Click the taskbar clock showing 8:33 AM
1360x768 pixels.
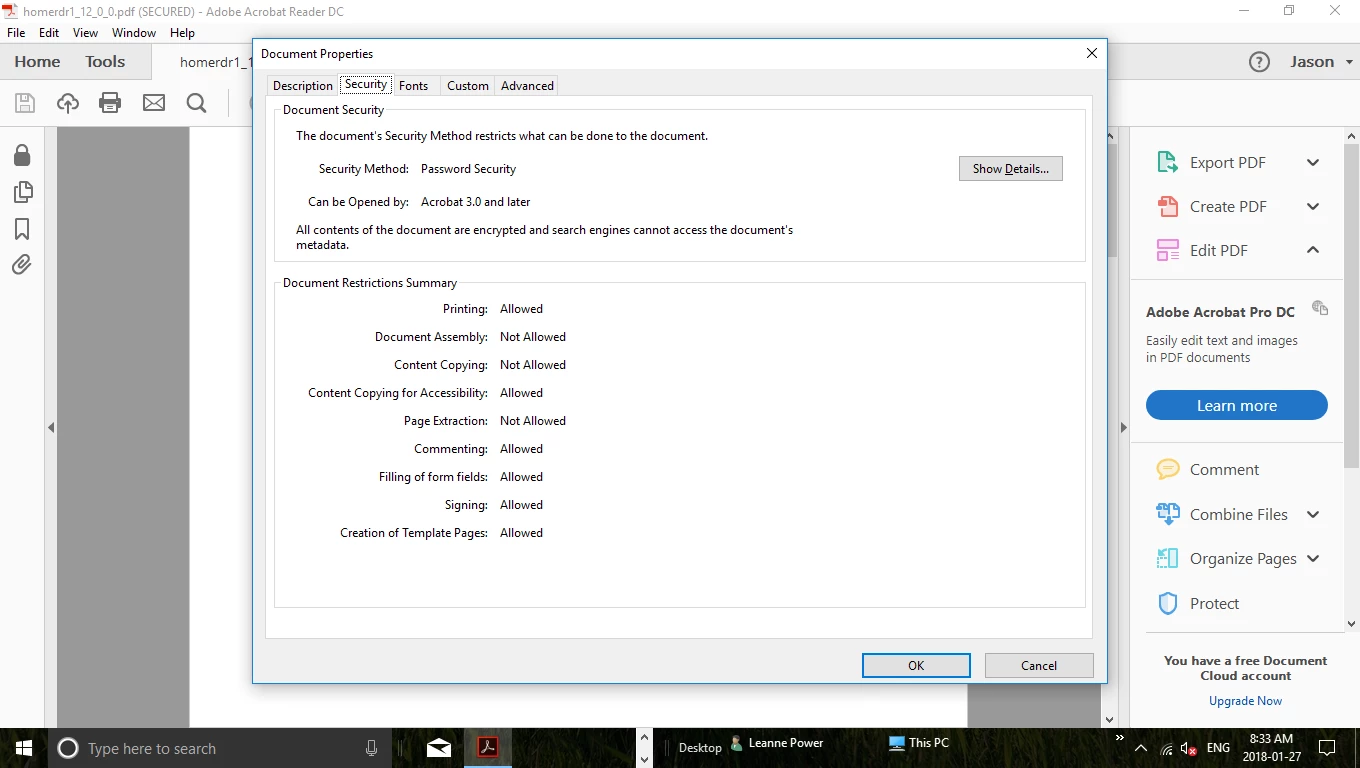1271,748
